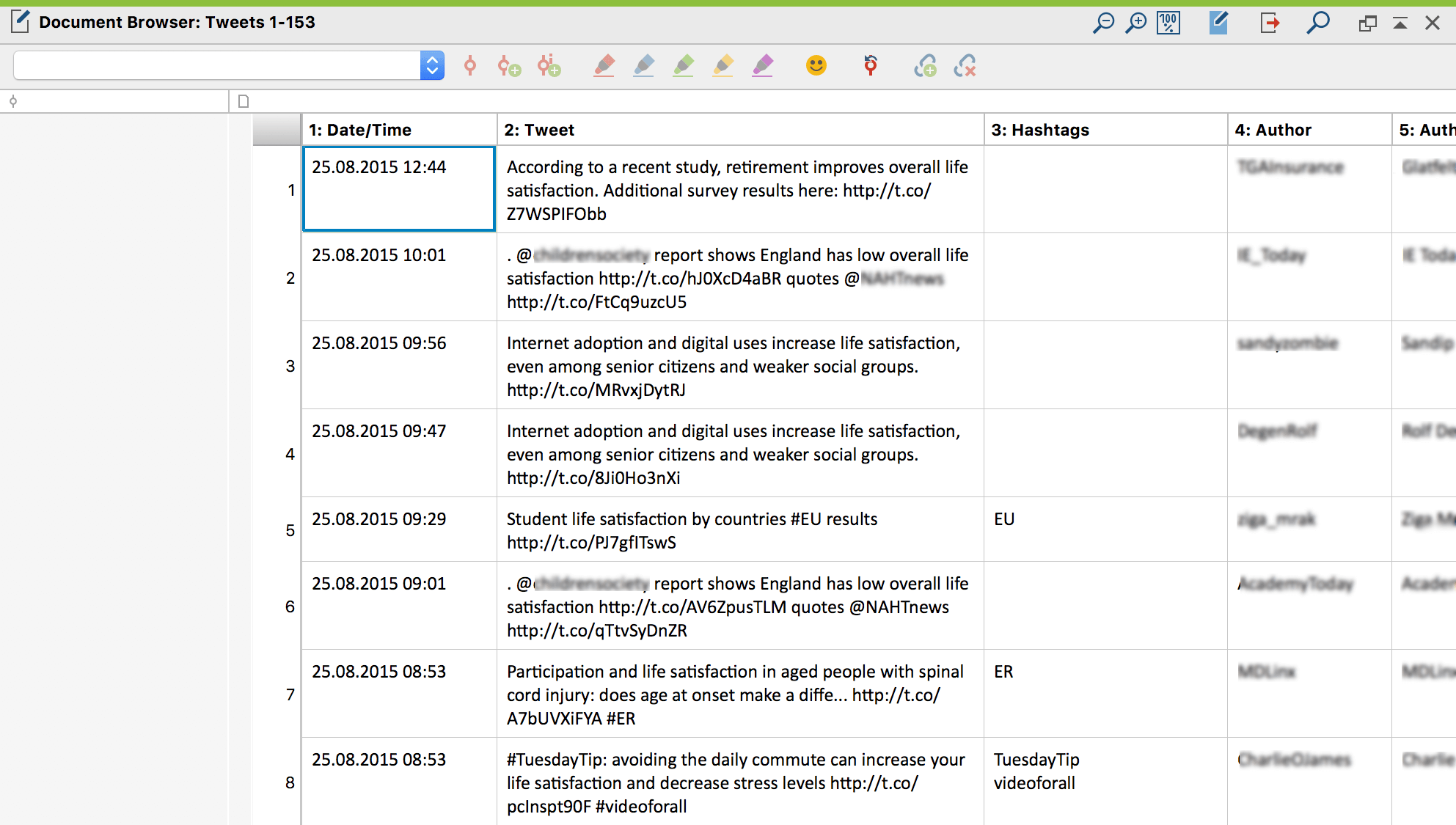Viewport: 1456px width, 825px height.
Task: Click tweet with link MRvxjDytRJ
Action: [740, 366]
